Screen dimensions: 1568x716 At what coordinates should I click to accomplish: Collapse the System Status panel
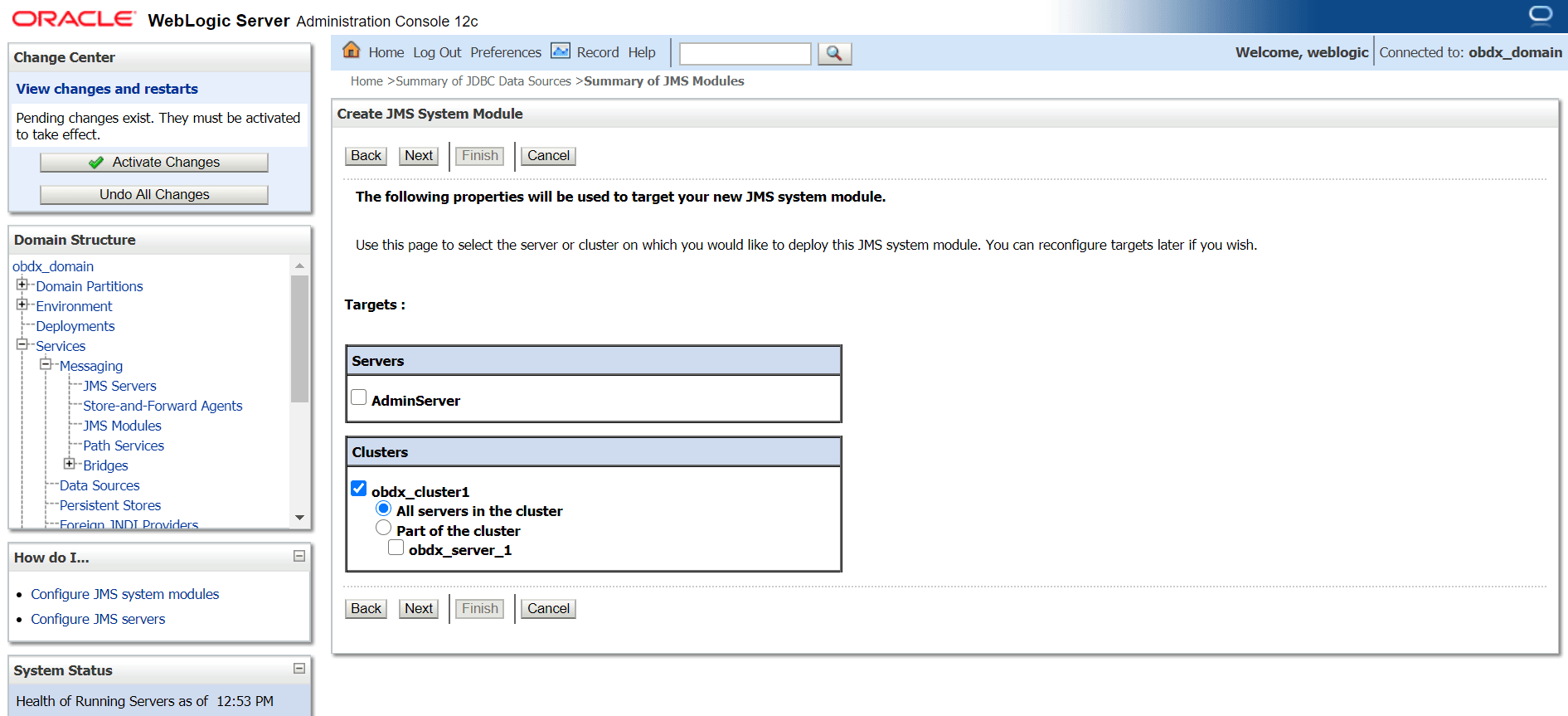[x=299, y=669]
